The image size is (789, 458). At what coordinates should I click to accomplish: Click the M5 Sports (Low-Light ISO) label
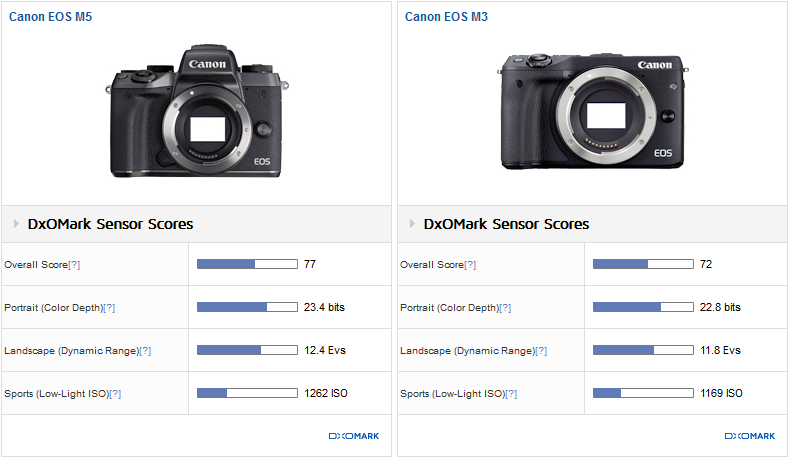pyautogui.click(x=56, y=394)
